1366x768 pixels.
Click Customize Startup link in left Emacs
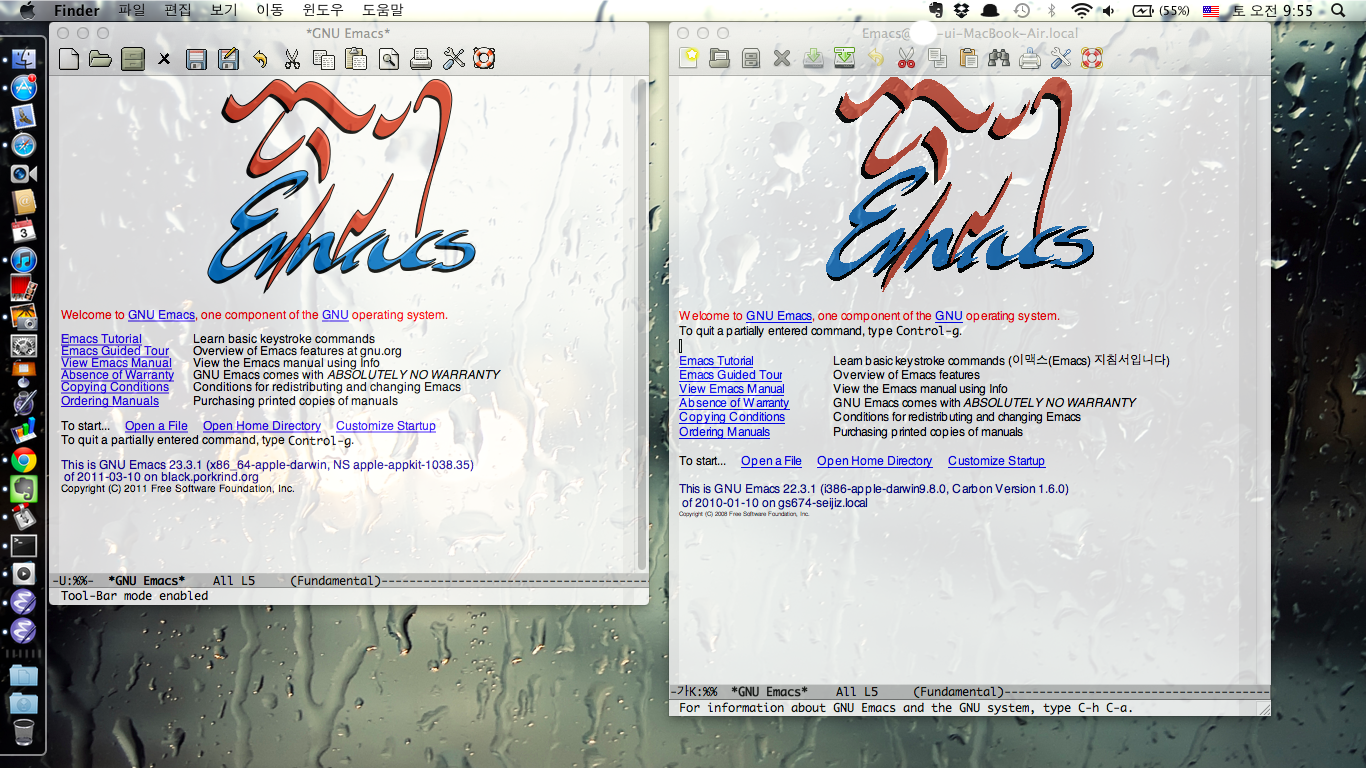pos(386,426)
